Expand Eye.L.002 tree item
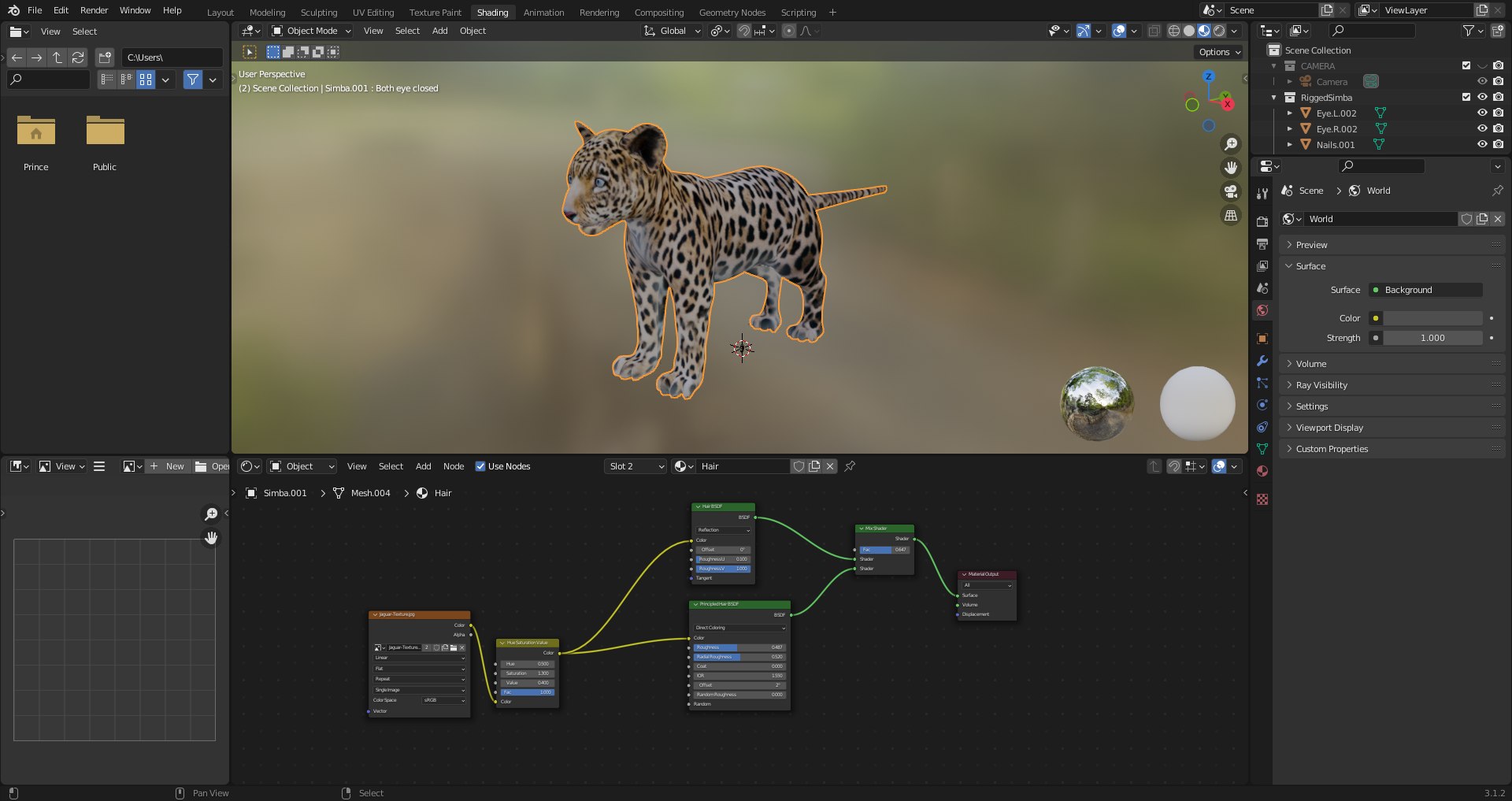This screenshot has height=801, width=1512. pyautogui.click(x=1290, y=113)
